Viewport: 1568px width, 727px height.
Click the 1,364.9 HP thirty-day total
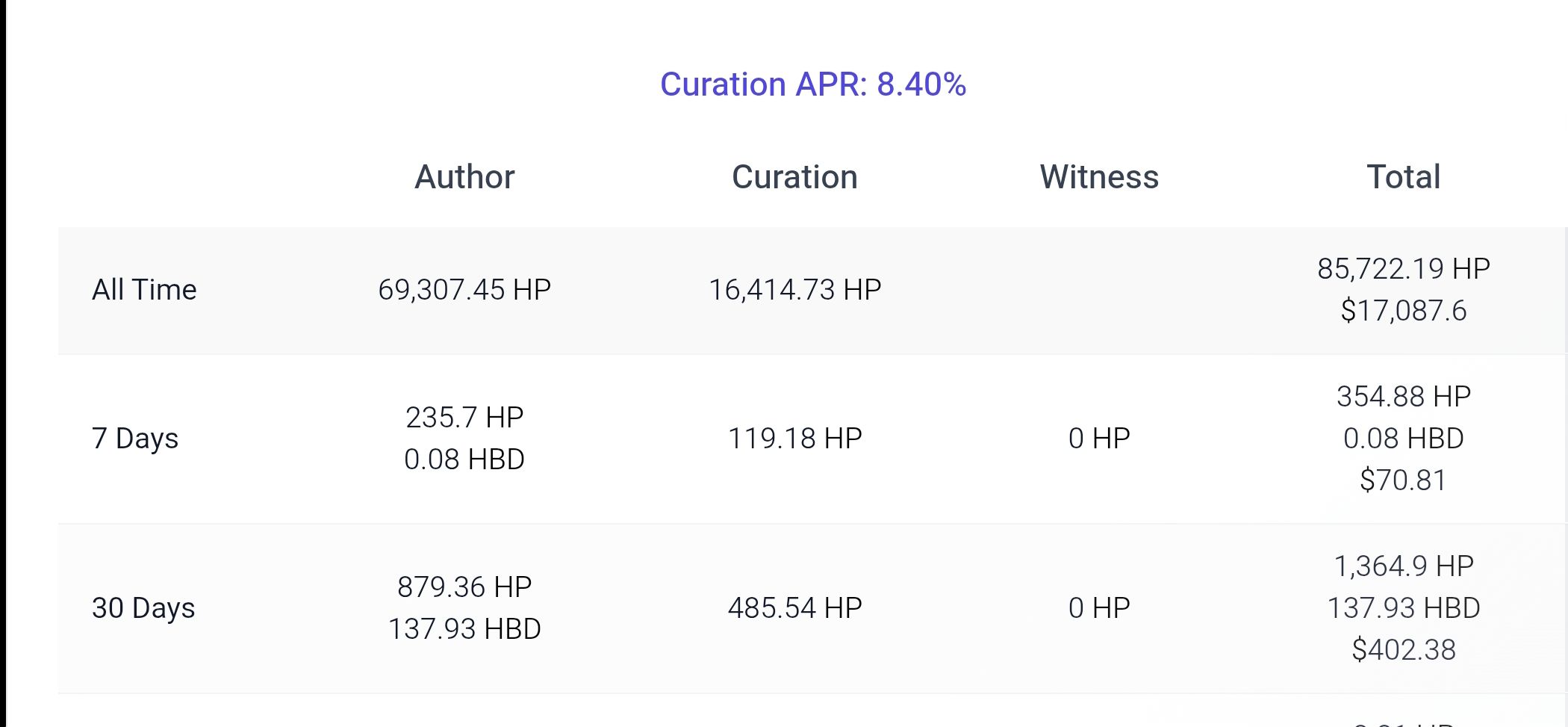pos(1403,566)
